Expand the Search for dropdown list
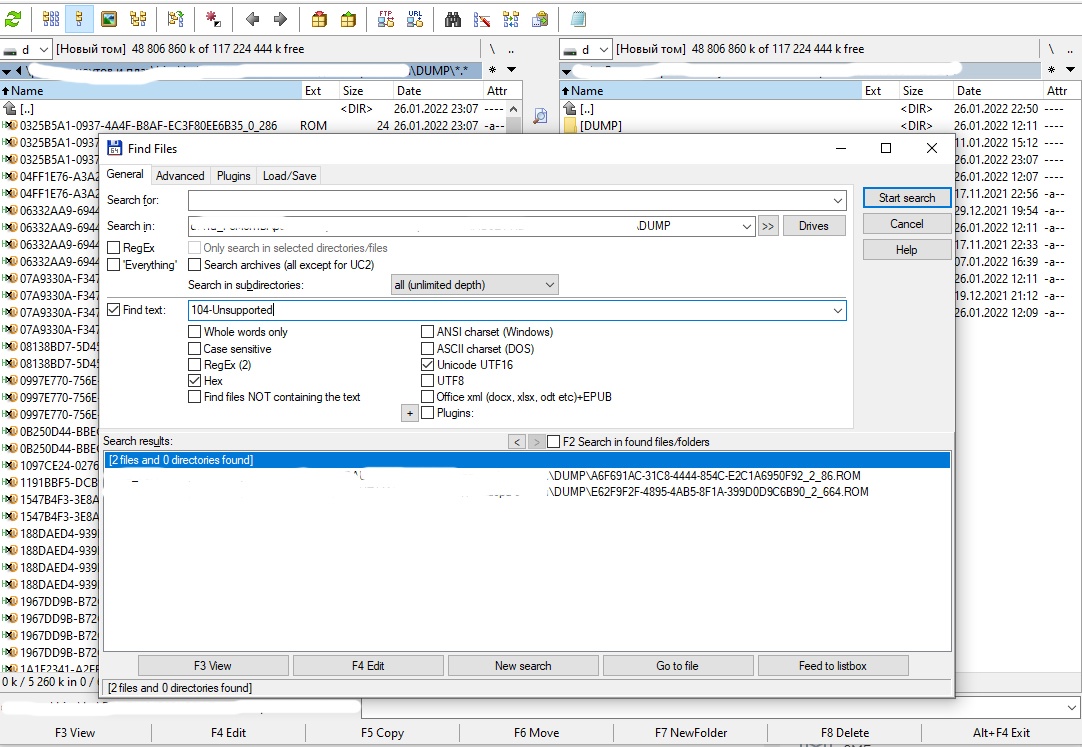Image resolution: width=1082 pixels, height=747 pixels. click(838, 200)
